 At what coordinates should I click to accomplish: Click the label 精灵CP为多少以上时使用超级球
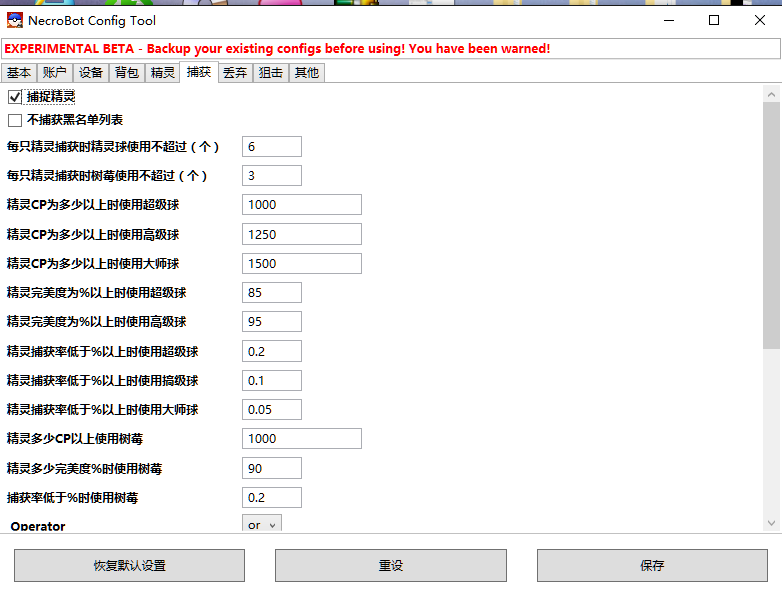pyautogui.click(x=93, y=204)
